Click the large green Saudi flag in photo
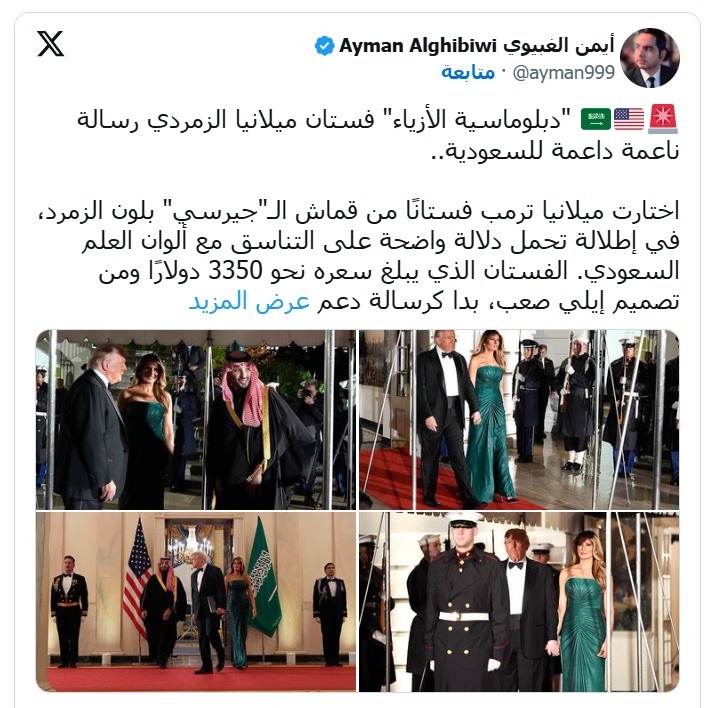The height and width of the screenshot is (708, 717). click(264, 577)
